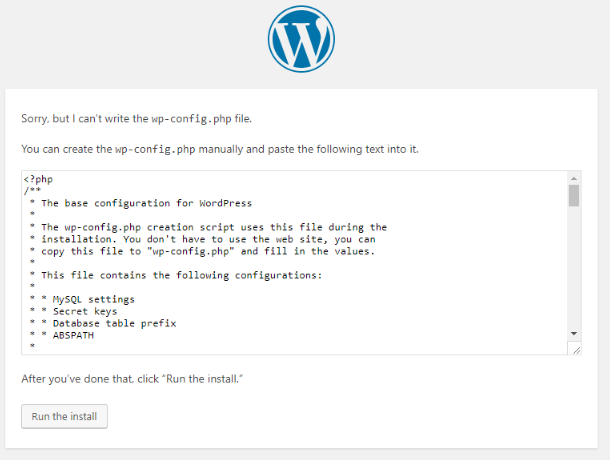Image resolution: width=610 pixels, height=460 pixels.
Task: Click the scrollbar thumb in config textarea
Action: (x=574, y=195)
